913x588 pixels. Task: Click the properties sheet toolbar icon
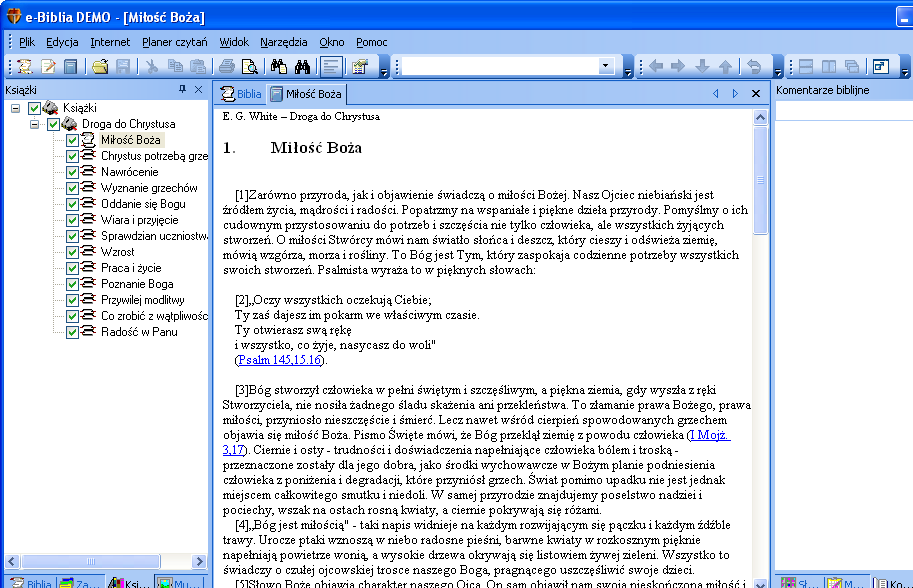tap(360, 67)
